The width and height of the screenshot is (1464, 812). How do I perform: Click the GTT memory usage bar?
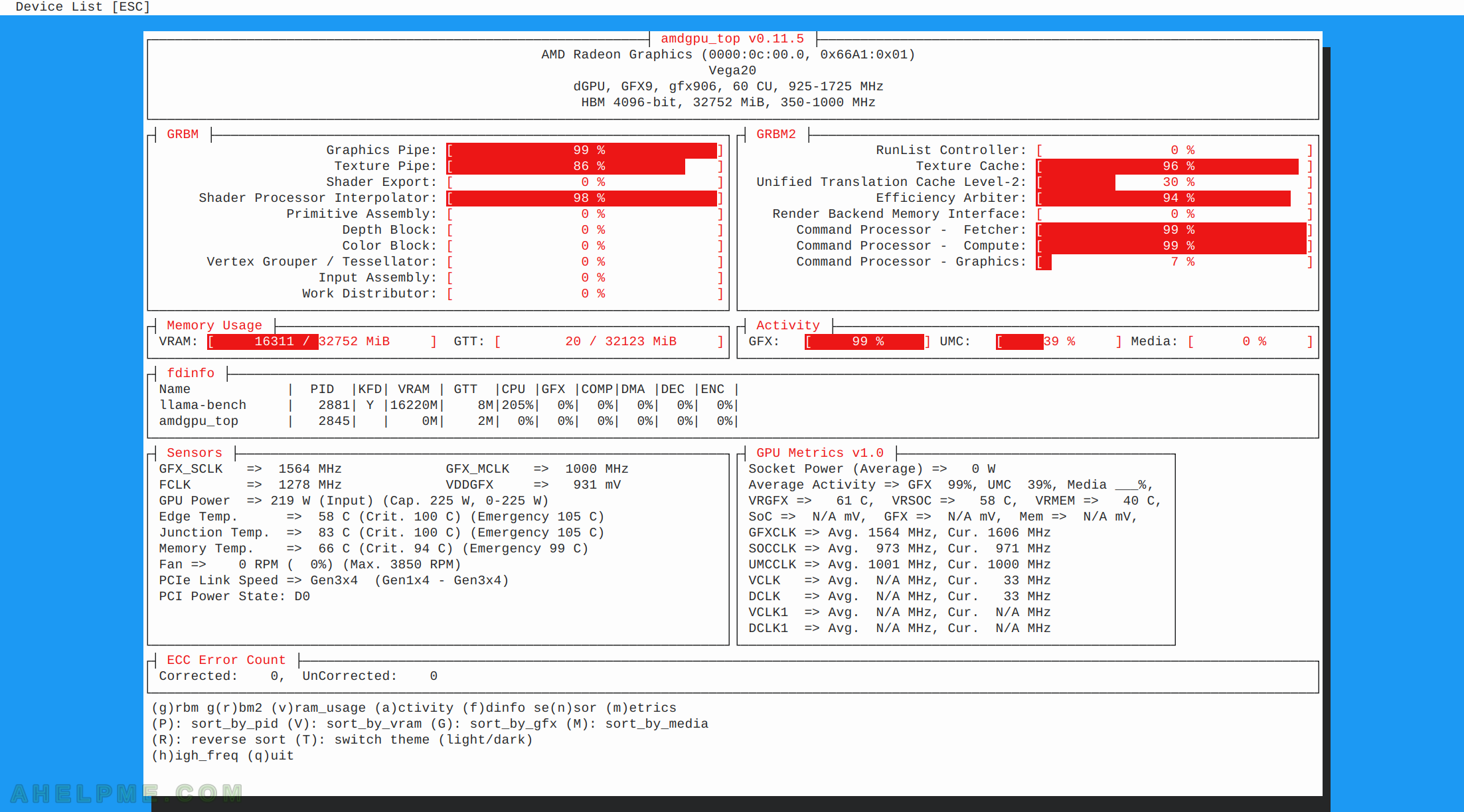pos(609,341)
